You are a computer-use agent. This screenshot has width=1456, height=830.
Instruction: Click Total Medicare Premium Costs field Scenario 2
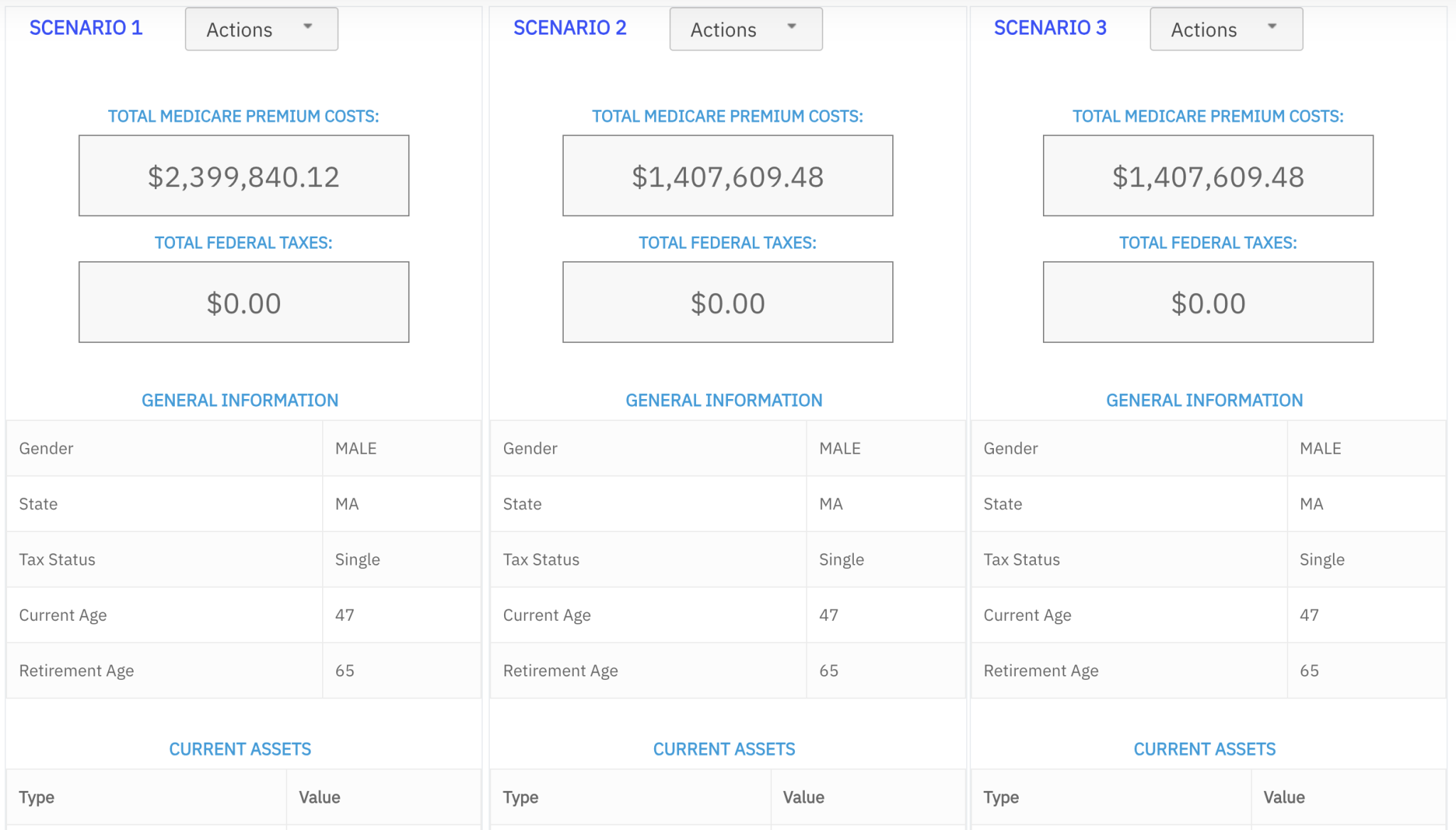[x=727, y=177]
